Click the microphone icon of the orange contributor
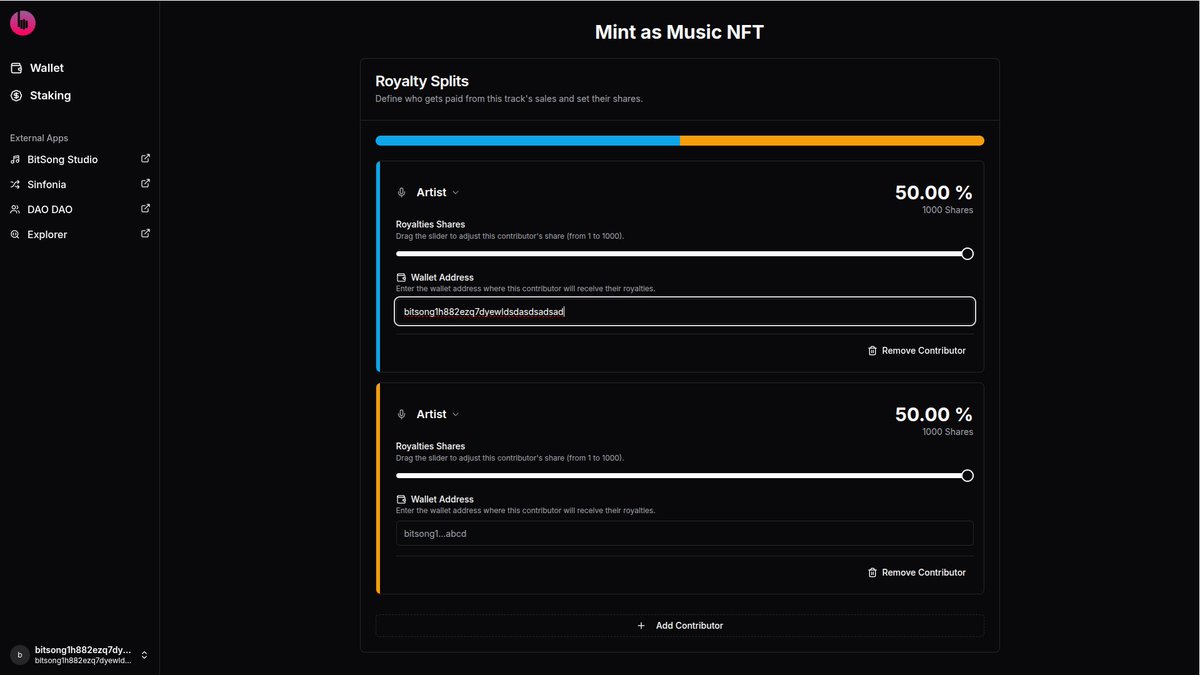This screenshot has width=1200, height=675. pos(402,415)
